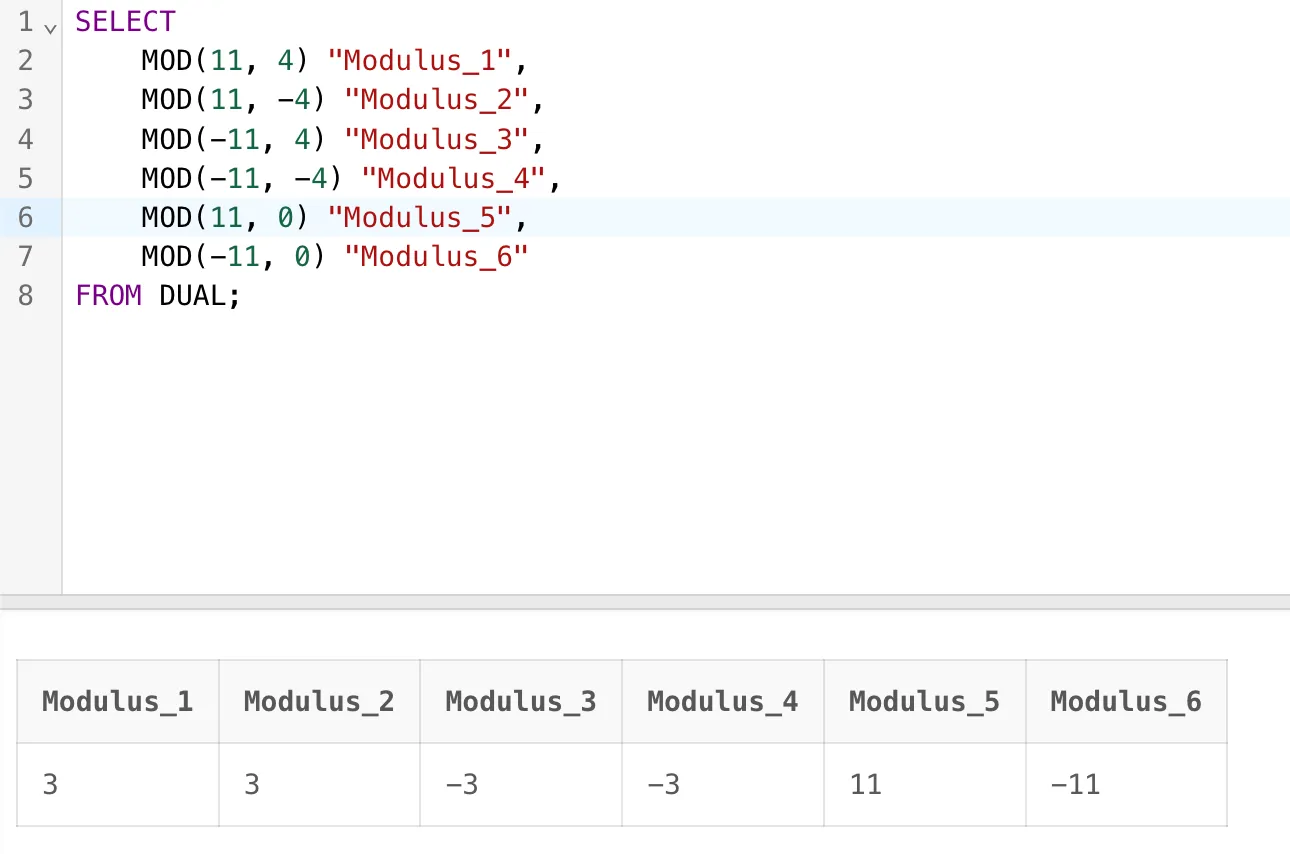Image resolution: width=1290 pixels, height=854 pixels.
Task: Select line number 5 in the gutter
Action: [x=25, y=178]
